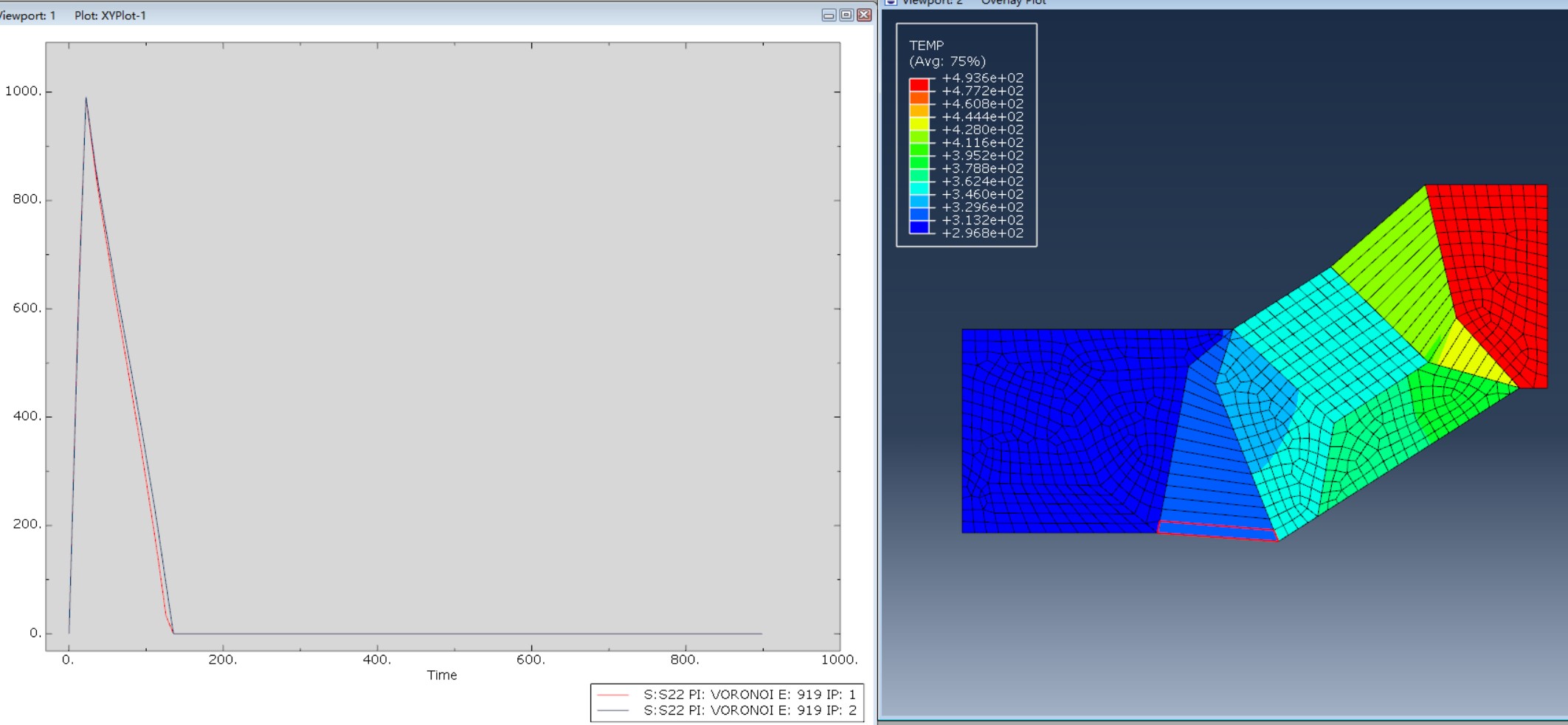1568x725 pixels.
Task: Click the cyan +3.460e+02 legend swatch
Action: [919, 188]
